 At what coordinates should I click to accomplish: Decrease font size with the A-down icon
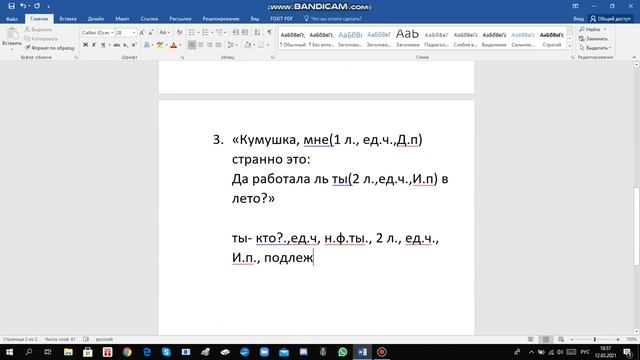[151, 32]
